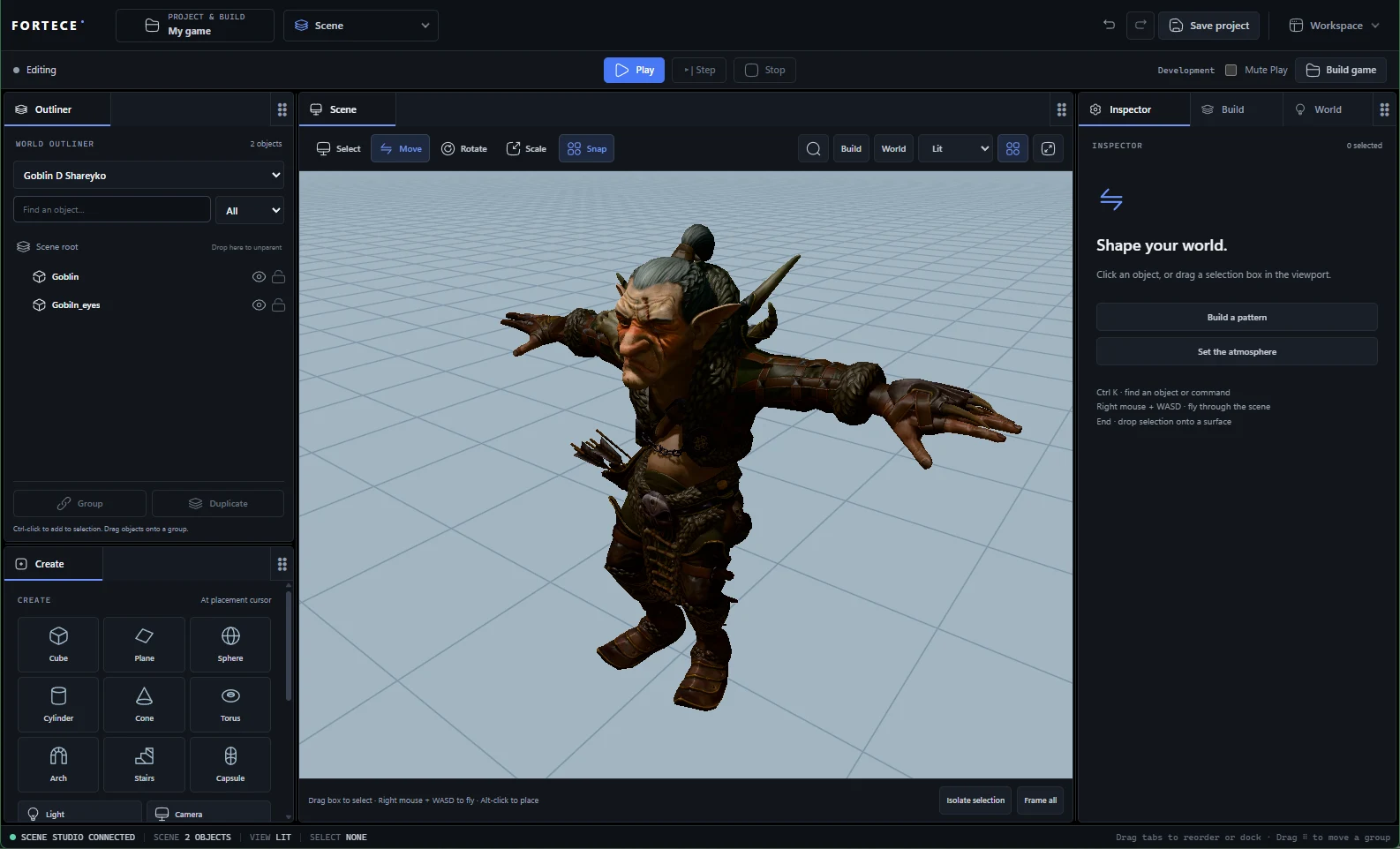Toggle the Snap option
1400x849 pixels.
click(586, 148)
